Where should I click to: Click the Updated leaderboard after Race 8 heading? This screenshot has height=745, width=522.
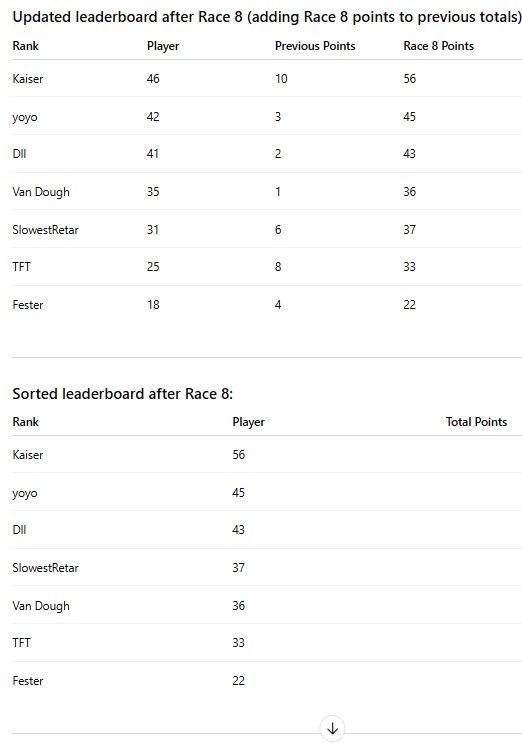click(267, 18)
